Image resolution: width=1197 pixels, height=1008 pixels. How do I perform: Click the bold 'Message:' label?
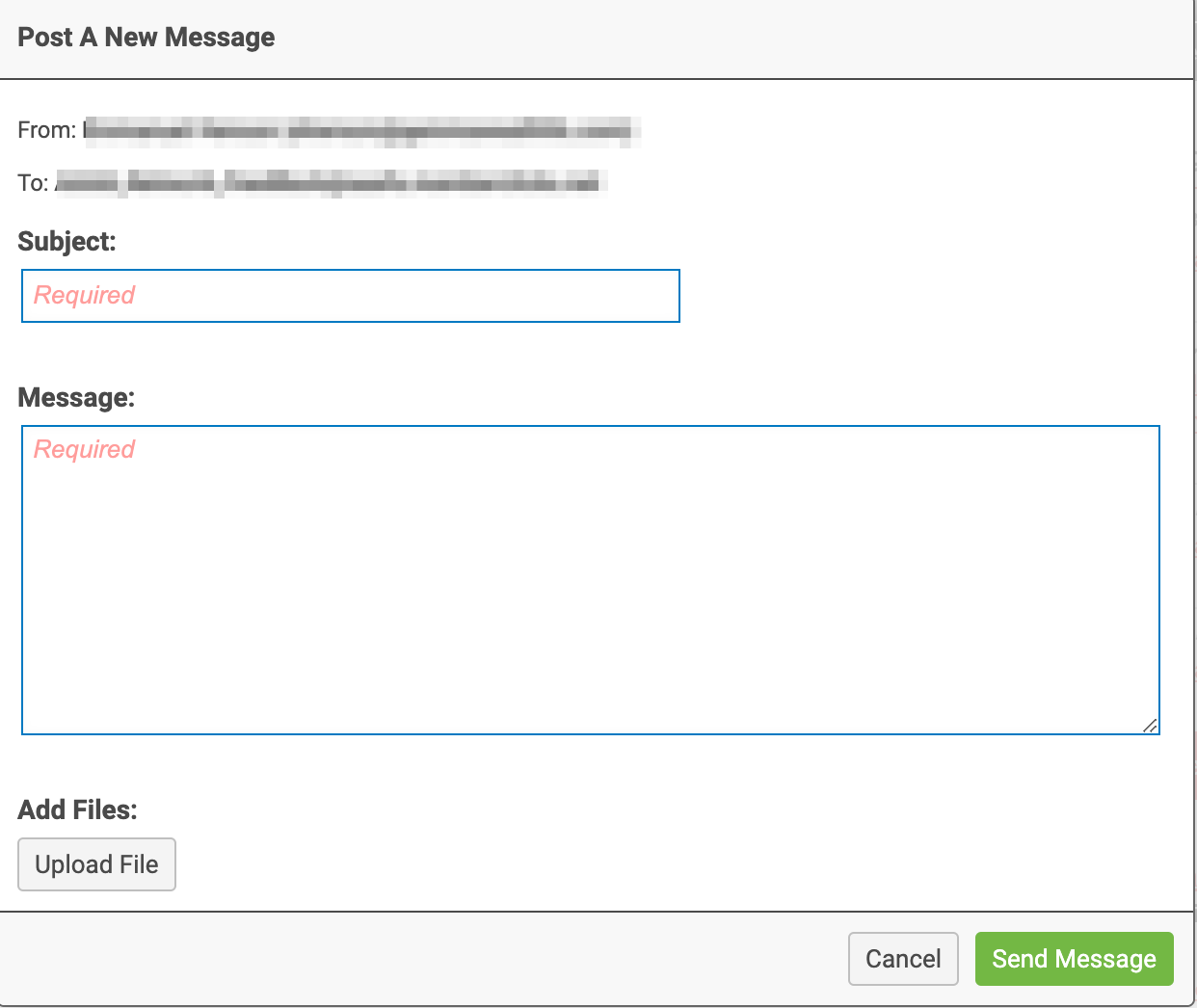click(x=76, y=398)
